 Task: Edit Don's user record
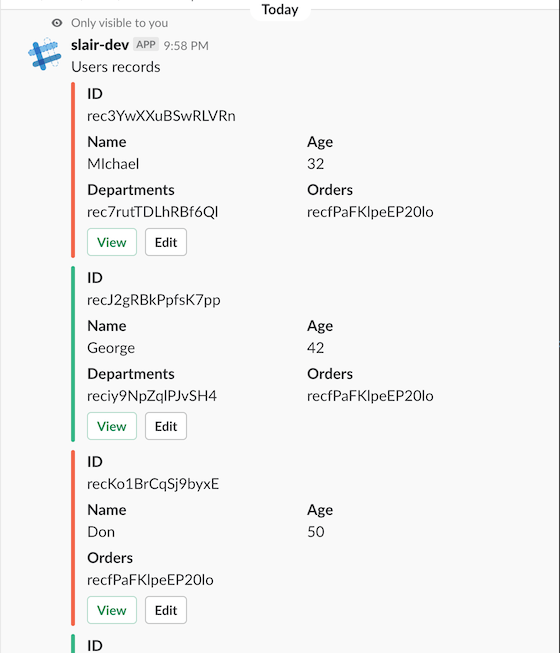pos(166,610)
